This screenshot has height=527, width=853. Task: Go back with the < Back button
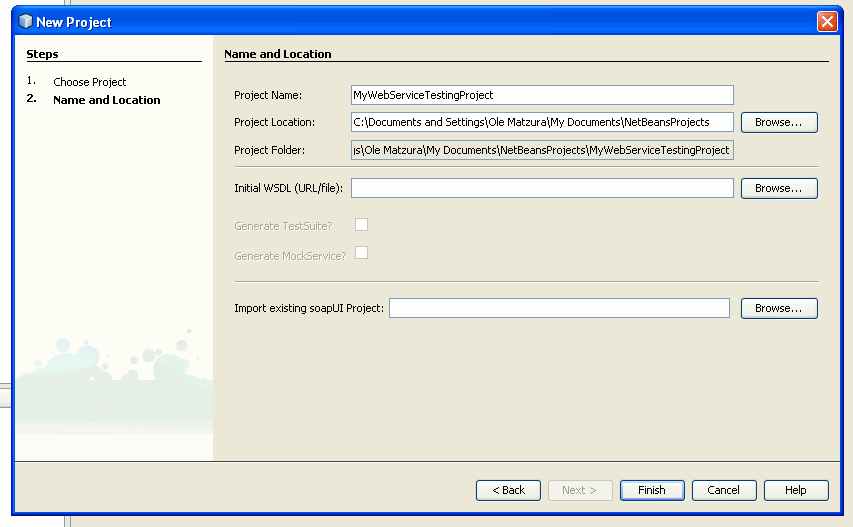(509, 491)
